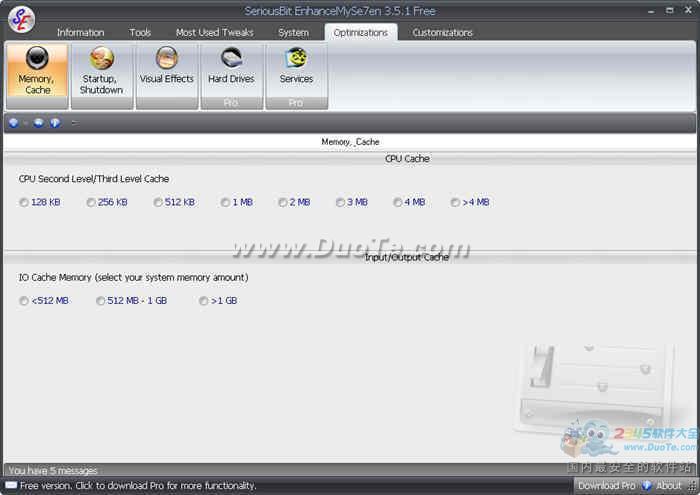Open the Startup, Shutdown optimization section
The image size is (700, 495).
click(102, 76)
